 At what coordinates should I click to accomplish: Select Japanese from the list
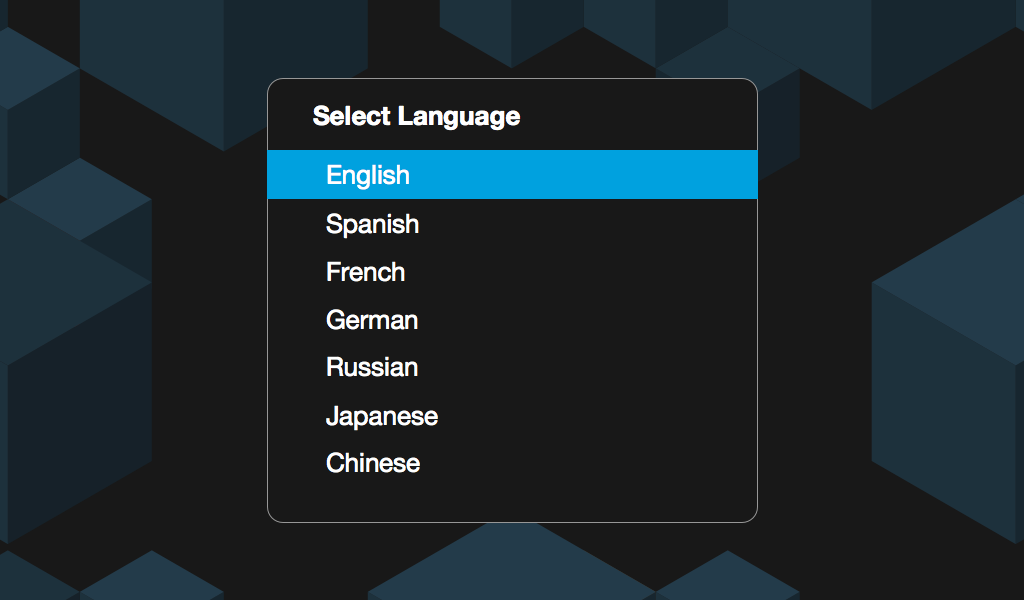pyautogui.click(x=512, y=416)
